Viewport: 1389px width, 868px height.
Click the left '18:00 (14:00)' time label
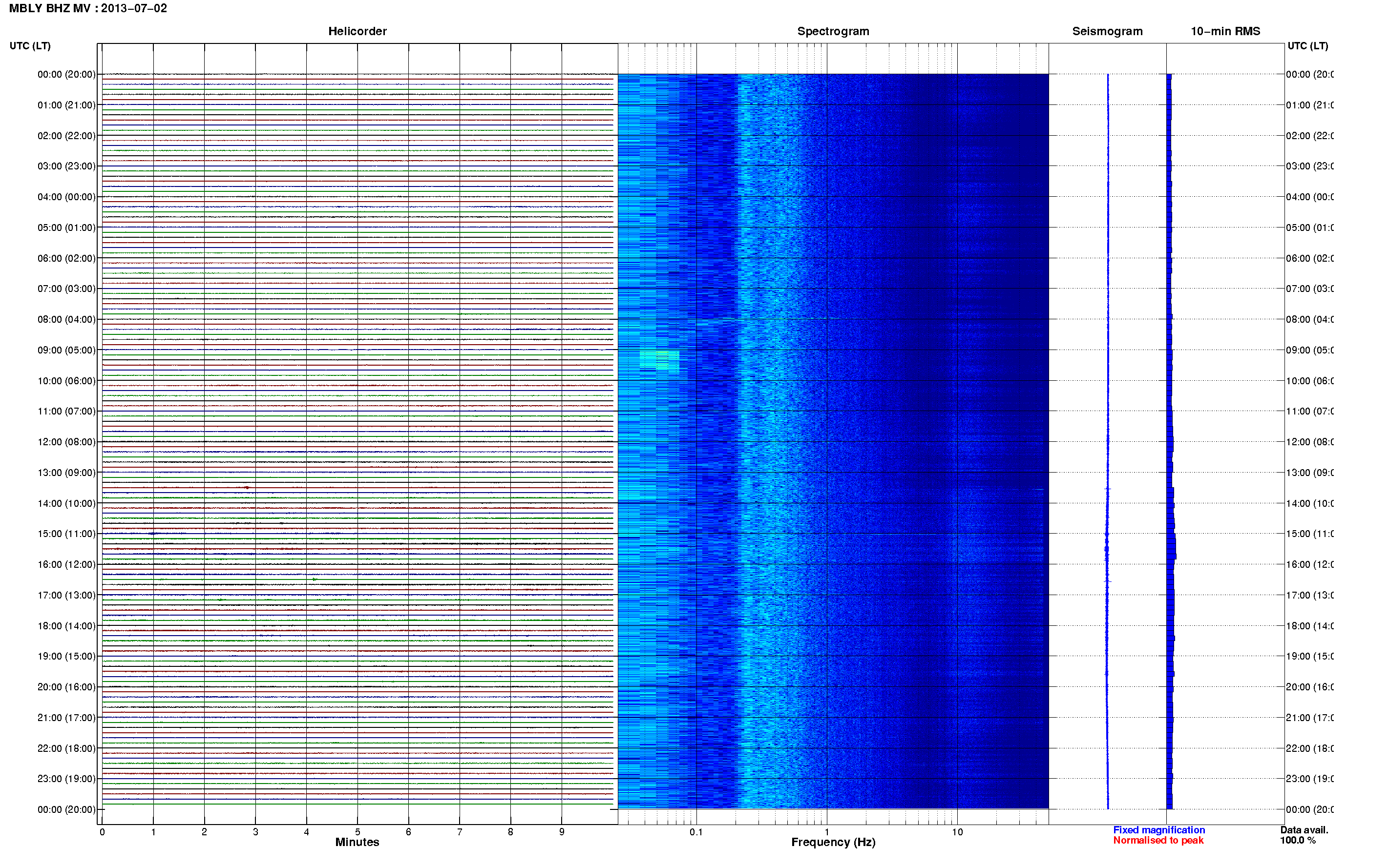coord(66,626)
